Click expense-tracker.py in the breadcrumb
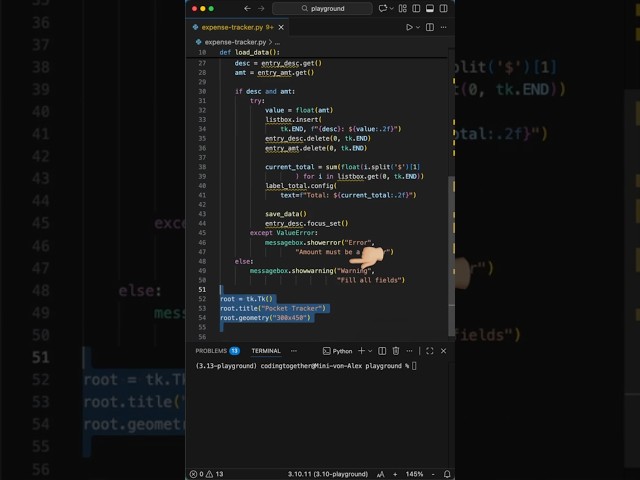 coord(235,42)
